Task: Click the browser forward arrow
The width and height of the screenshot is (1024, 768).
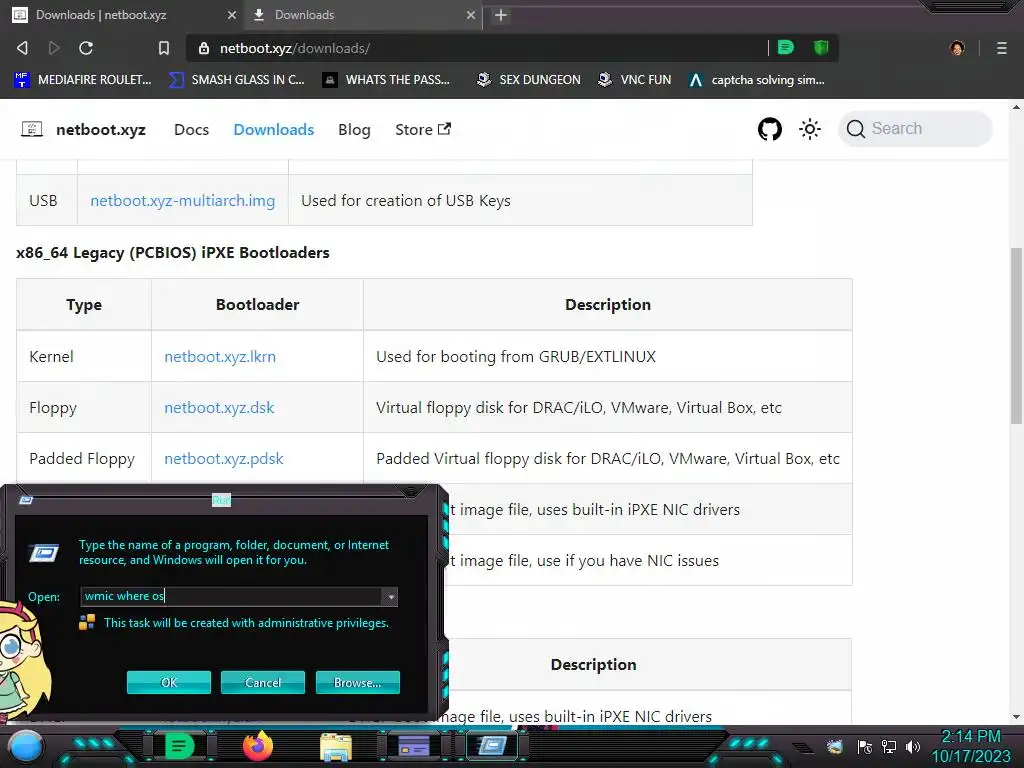Action: point(54,48)
